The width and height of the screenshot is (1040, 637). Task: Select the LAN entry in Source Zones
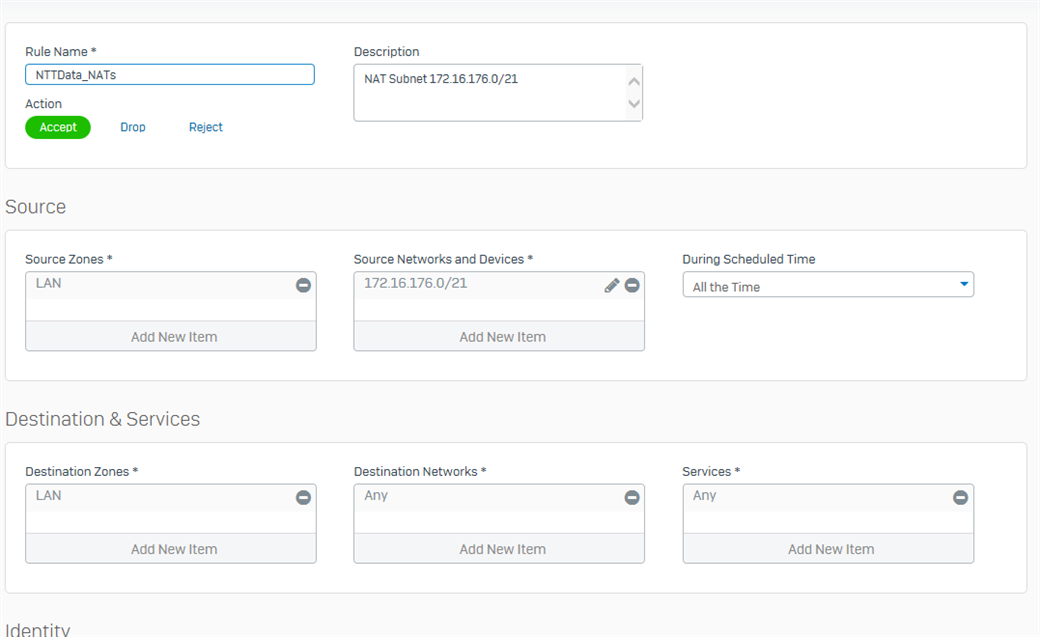coord(48,283)
